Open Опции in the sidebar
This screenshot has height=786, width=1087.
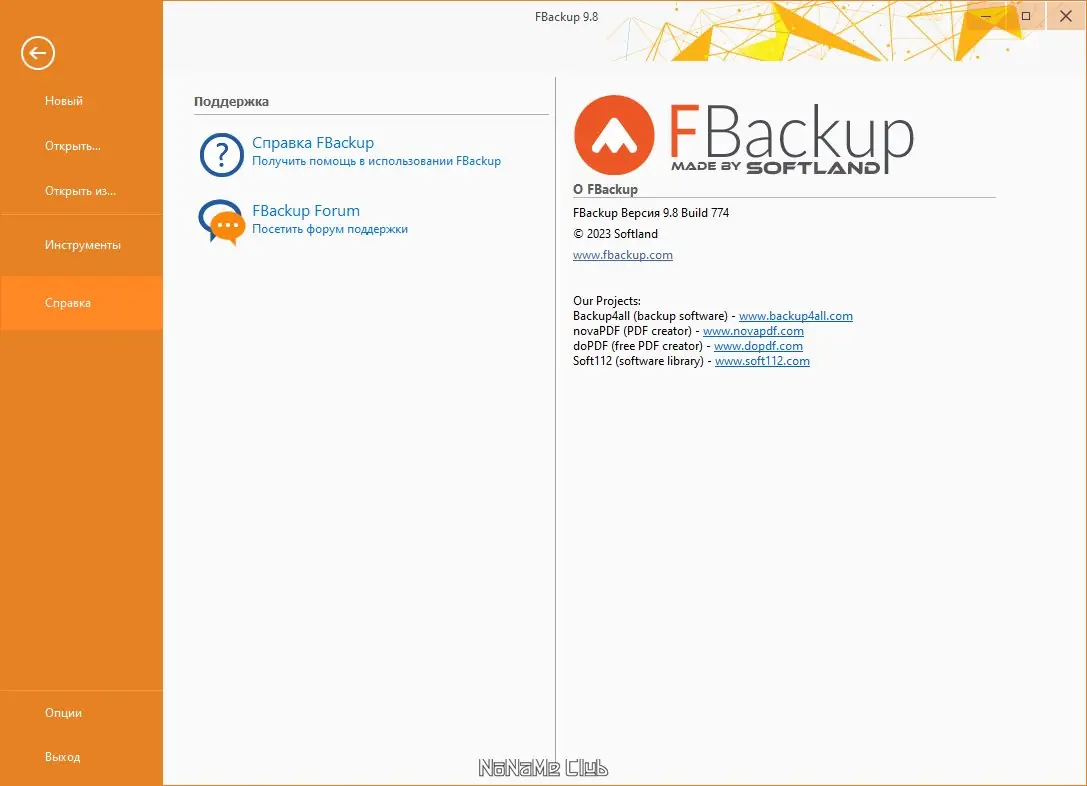(63, 713)
